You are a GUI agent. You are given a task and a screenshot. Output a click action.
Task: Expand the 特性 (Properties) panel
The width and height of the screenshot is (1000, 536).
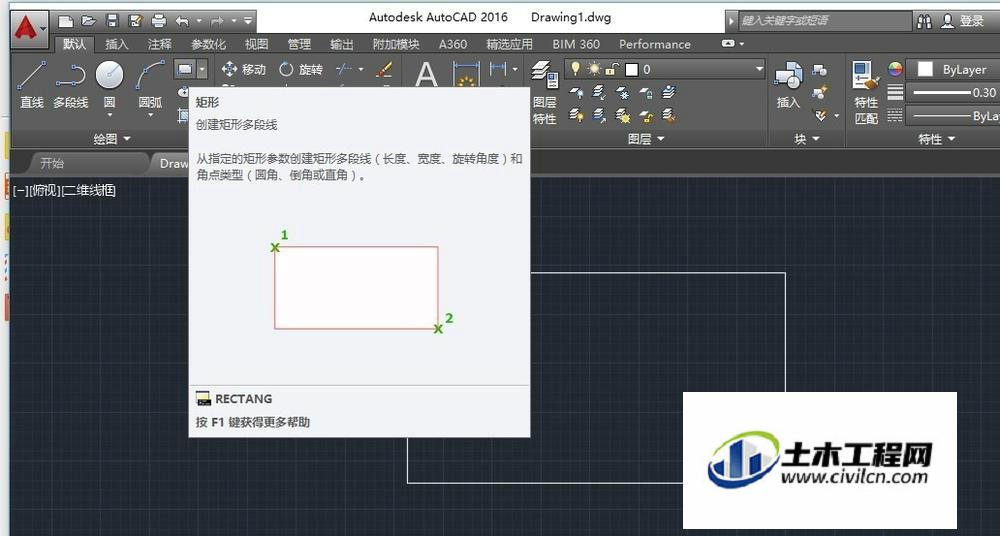tap(937, 138)
